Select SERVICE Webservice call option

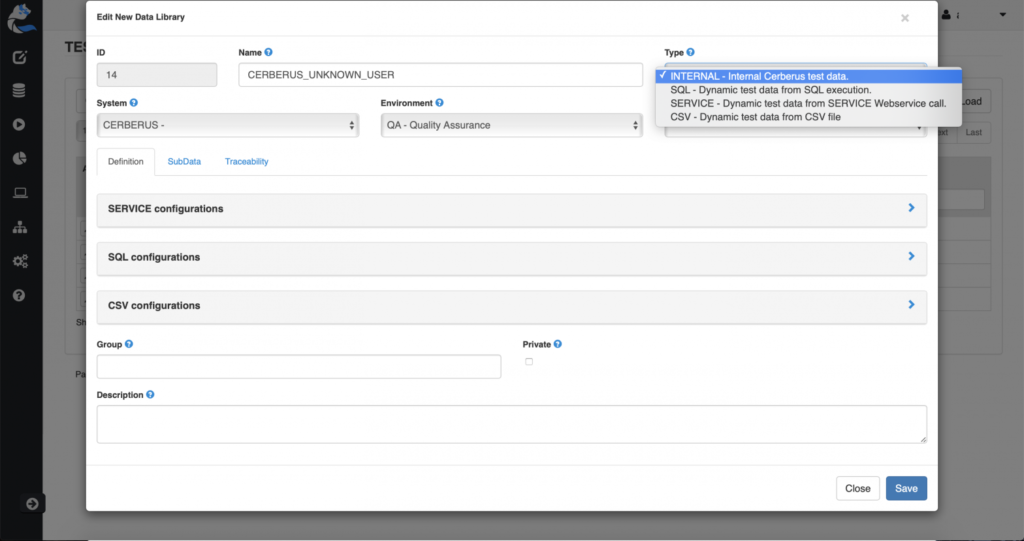point(808,103)
